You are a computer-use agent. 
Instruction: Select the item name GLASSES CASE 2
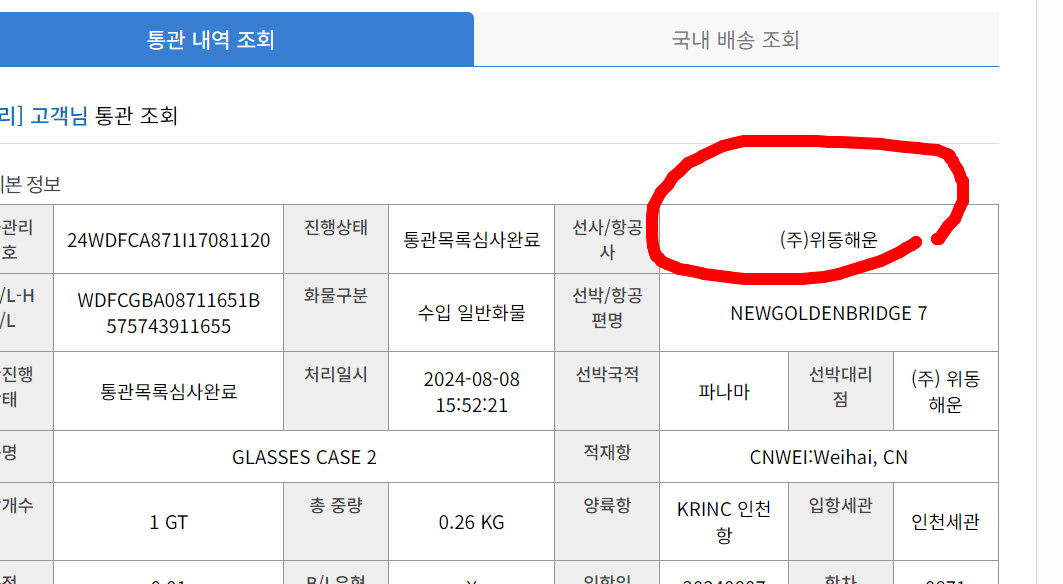click(304, 457)
